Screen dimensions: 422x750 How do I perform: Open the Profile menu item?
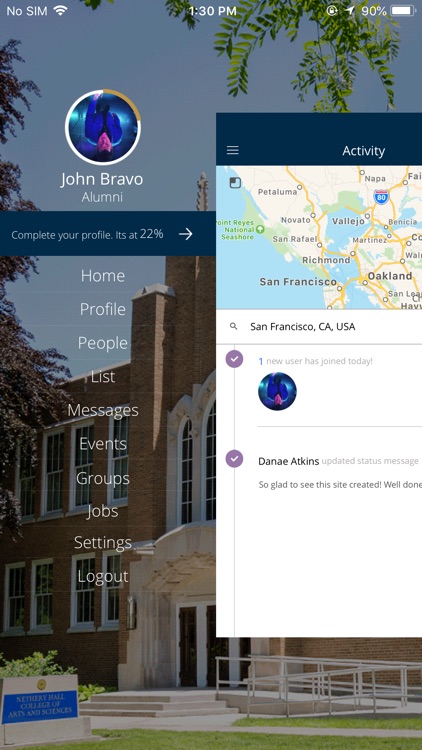coord(103,309)
